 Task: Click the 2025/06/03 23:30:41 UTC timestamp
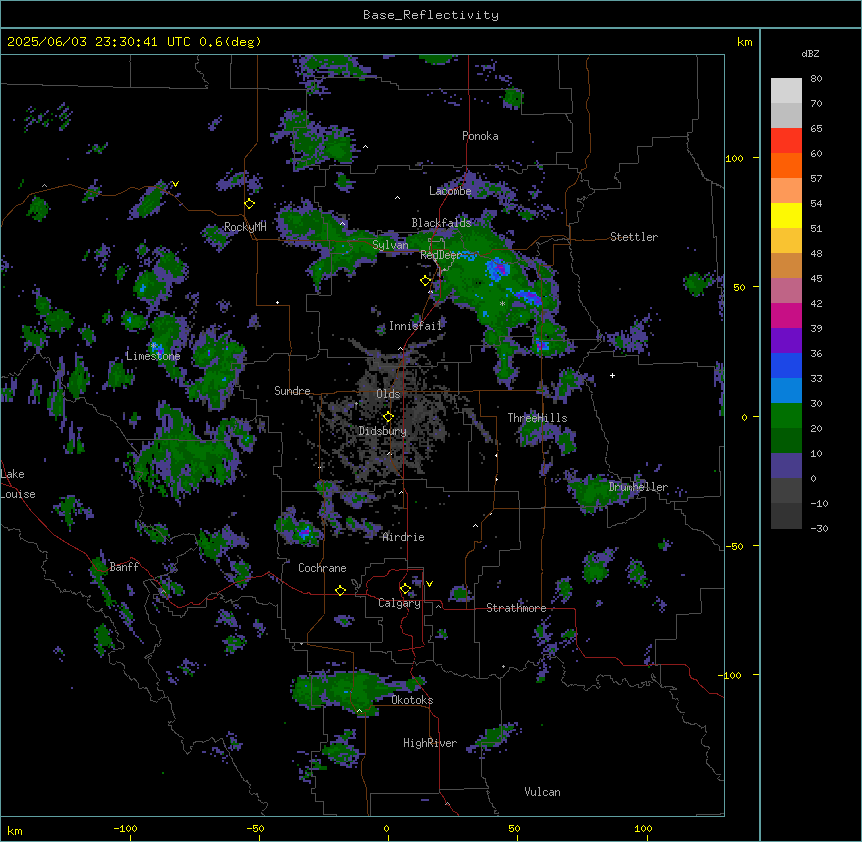pyautogui.click(x=99, y=42)
